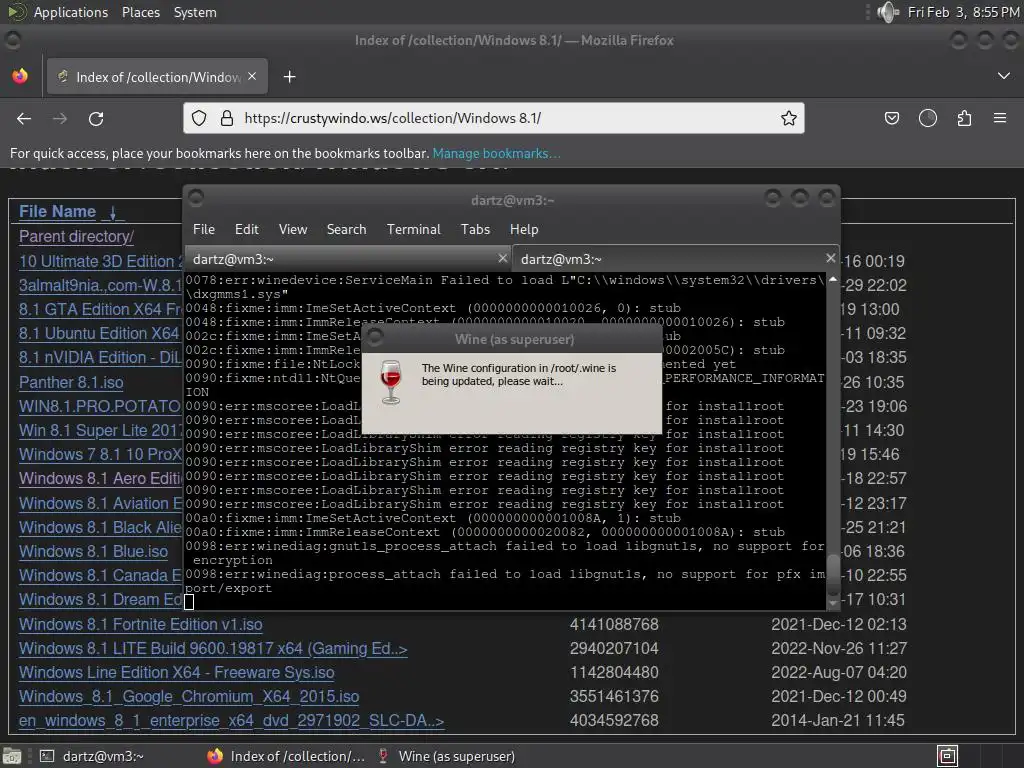Open Windows Line Edition X64 Freeware Sys.iso

[x=176, y=673]
